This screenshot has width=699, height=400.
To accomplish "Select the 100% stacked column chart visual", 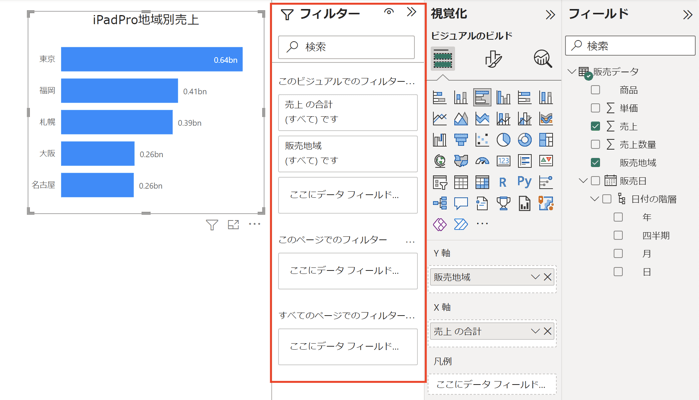I will (546, 97).
